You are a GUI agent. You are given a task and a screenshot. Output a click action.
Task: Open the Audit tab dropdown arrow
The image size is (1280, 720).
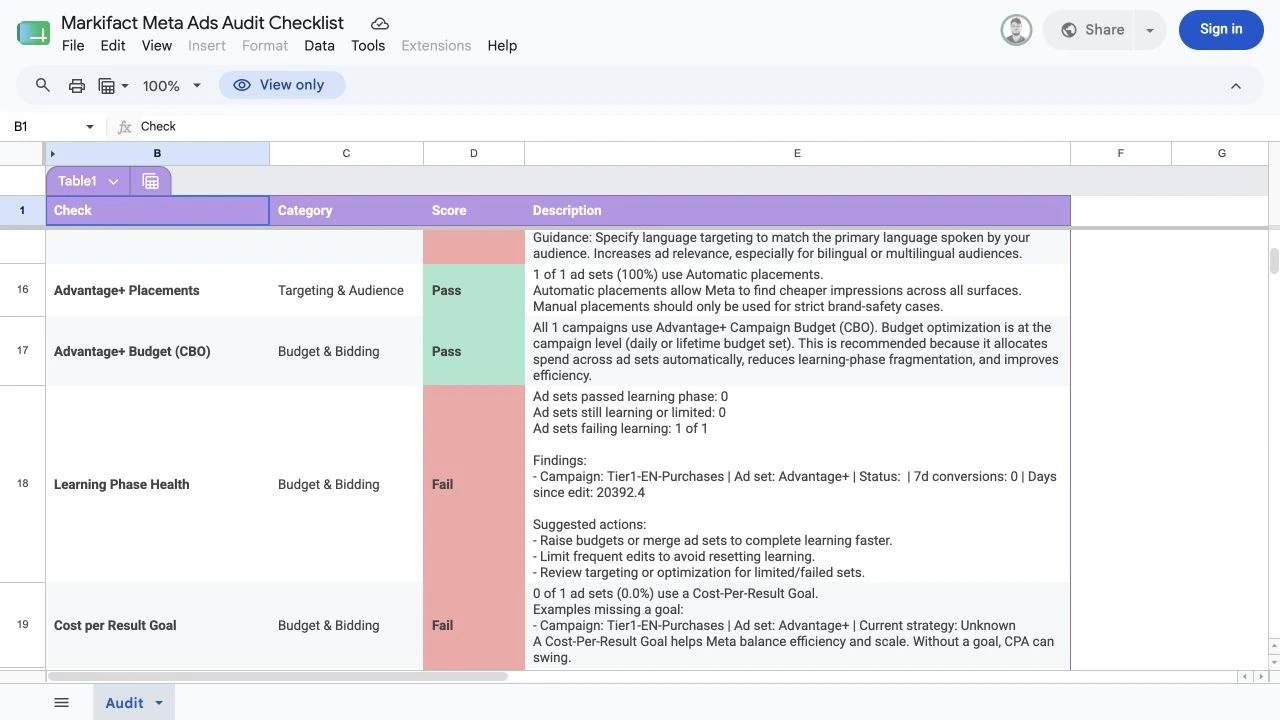coord(158,703)
